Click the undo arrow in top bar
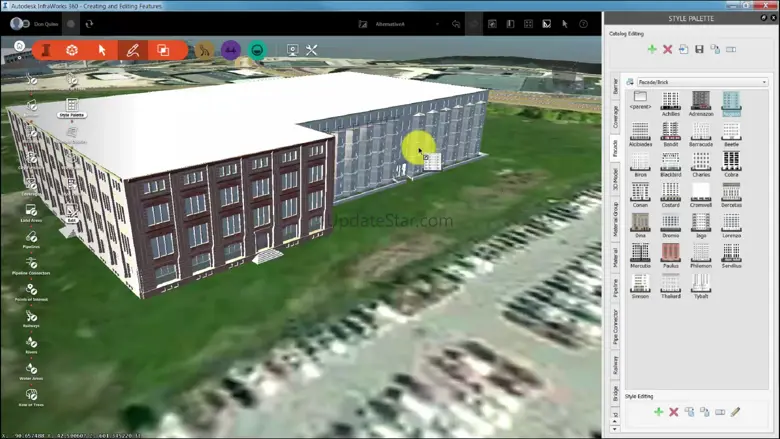Viewport: 780px width, 439px height. point(456,24)
